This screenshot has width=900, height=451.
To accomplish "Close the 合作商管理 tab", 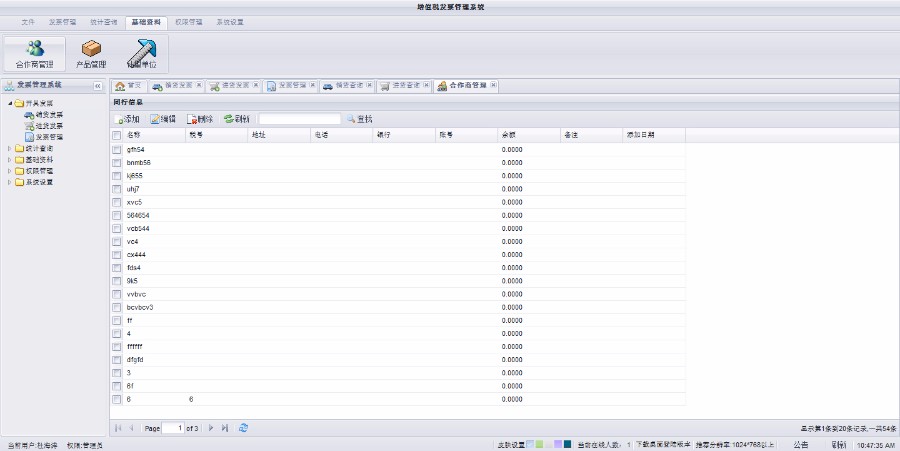I will click(x=494, y=85).
